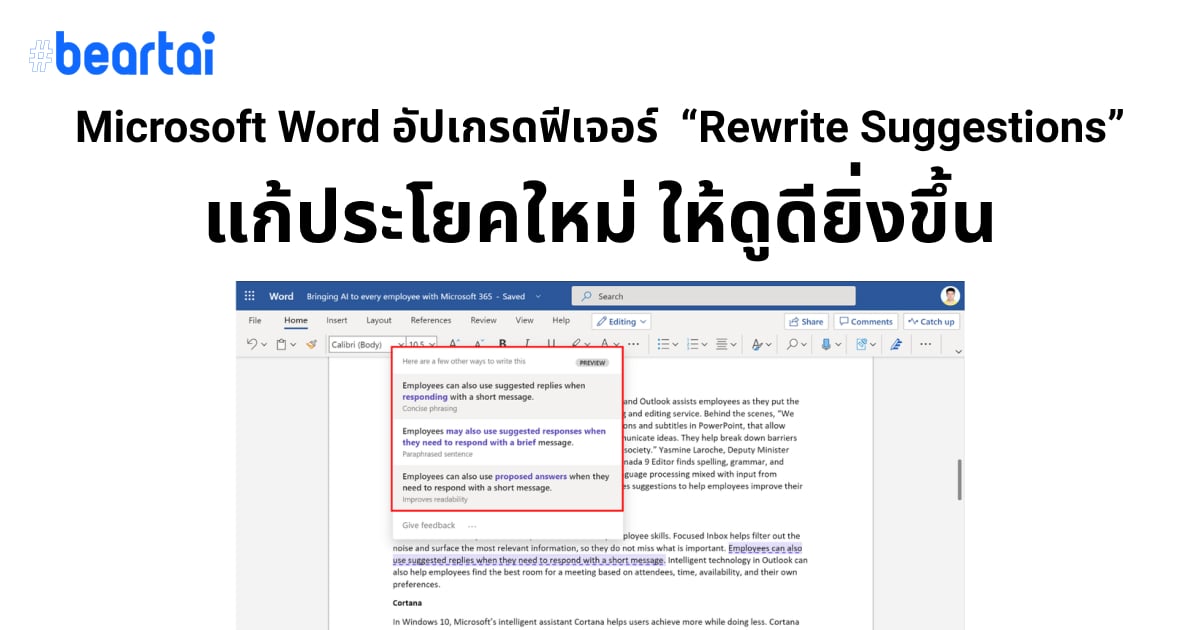
Task: Open the far-right More options ellipsis
Action: (925, 344)
